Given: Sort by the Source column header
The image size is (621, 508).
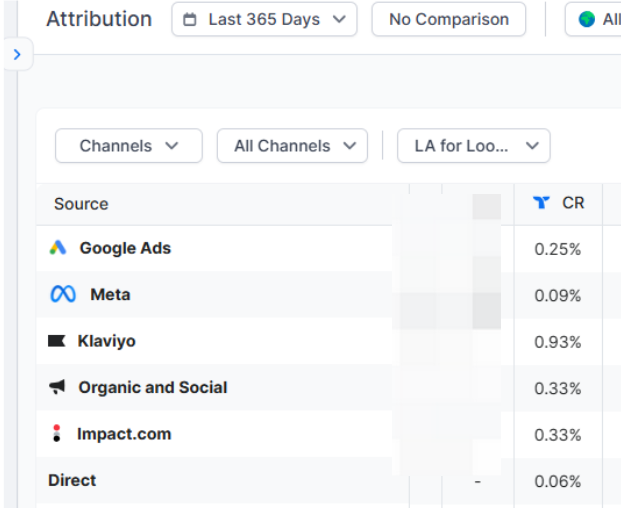Looking at the screenshot, I should [81, 204].
